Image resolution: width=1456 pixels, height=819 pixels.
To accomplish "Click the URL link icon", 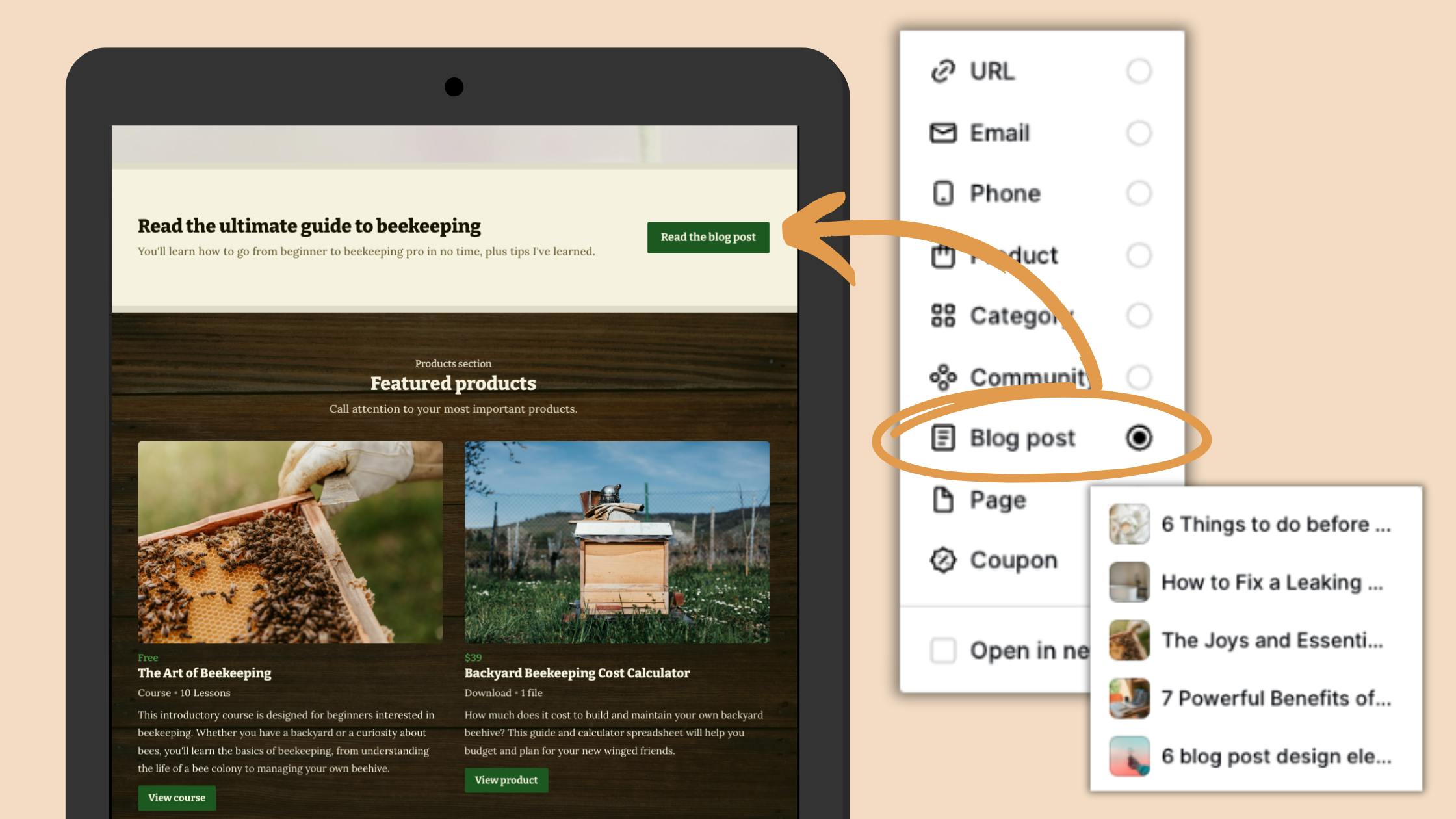I will 942,71.
